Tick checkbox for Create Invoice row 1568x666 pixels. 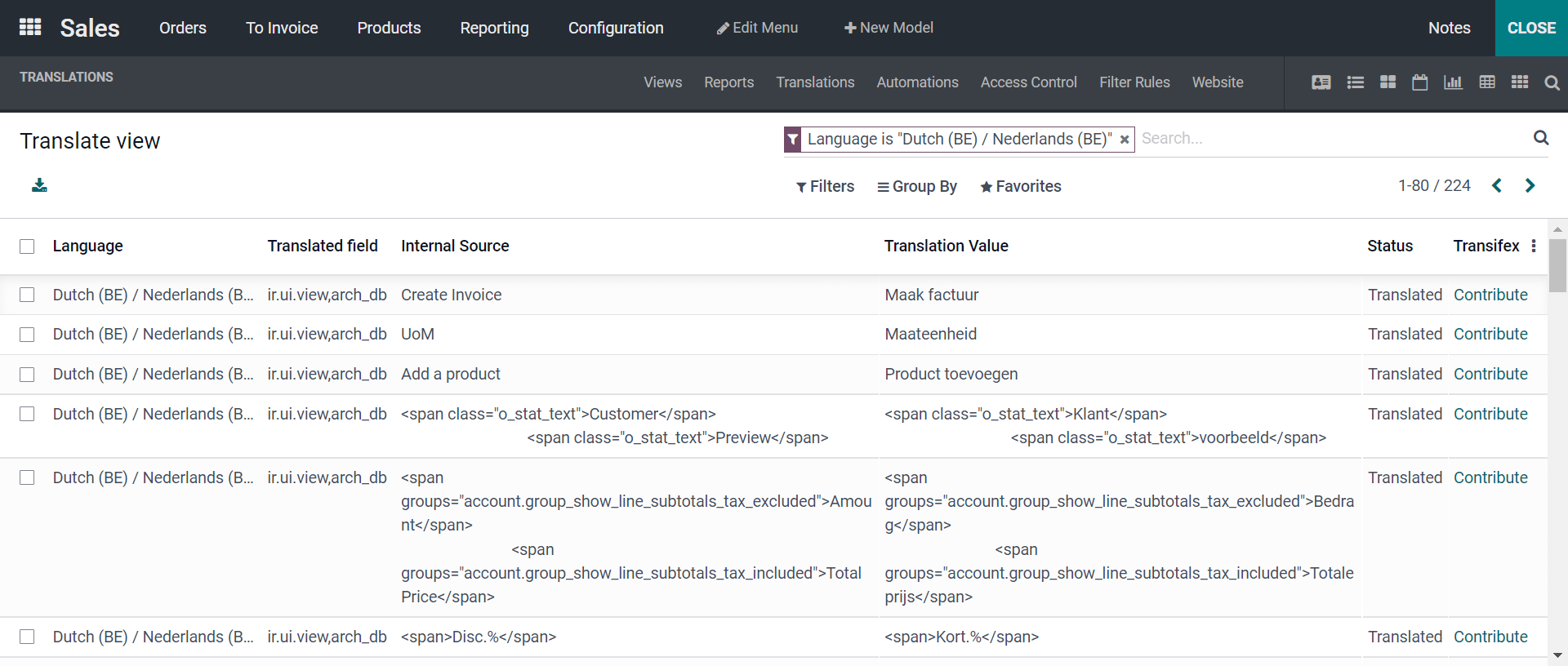click(x=27, y=295)
